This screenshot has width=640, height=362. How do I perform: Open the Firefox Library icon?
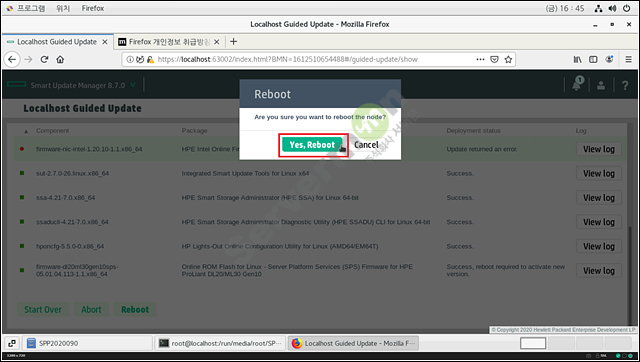click(578, 60)
